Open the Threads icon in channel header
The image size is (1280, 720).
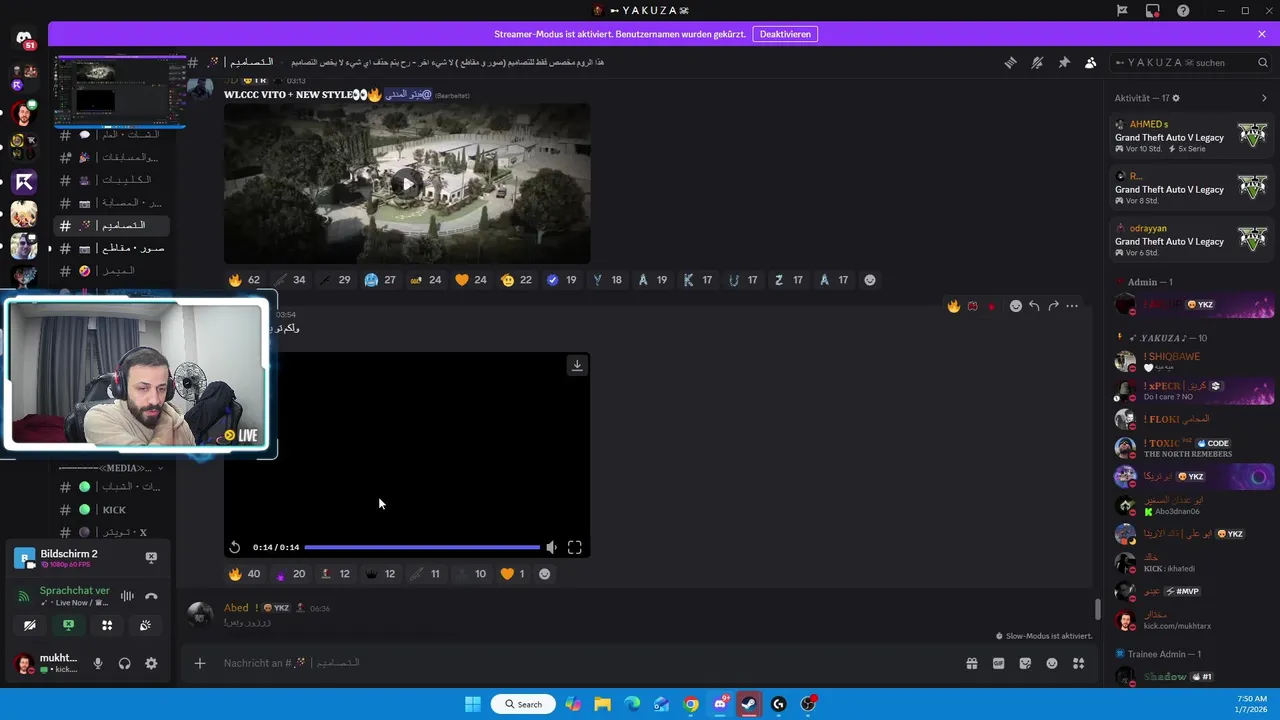point(1010,62)
